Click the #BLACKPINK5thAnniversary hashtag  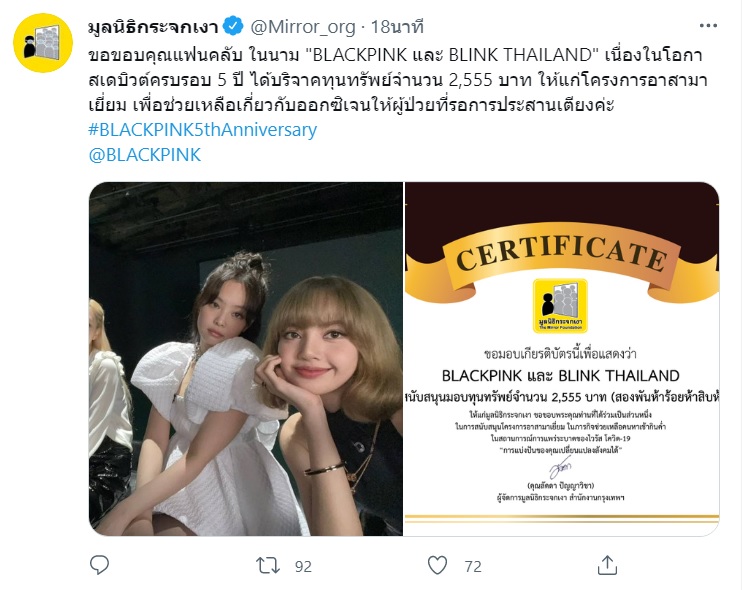202,129
